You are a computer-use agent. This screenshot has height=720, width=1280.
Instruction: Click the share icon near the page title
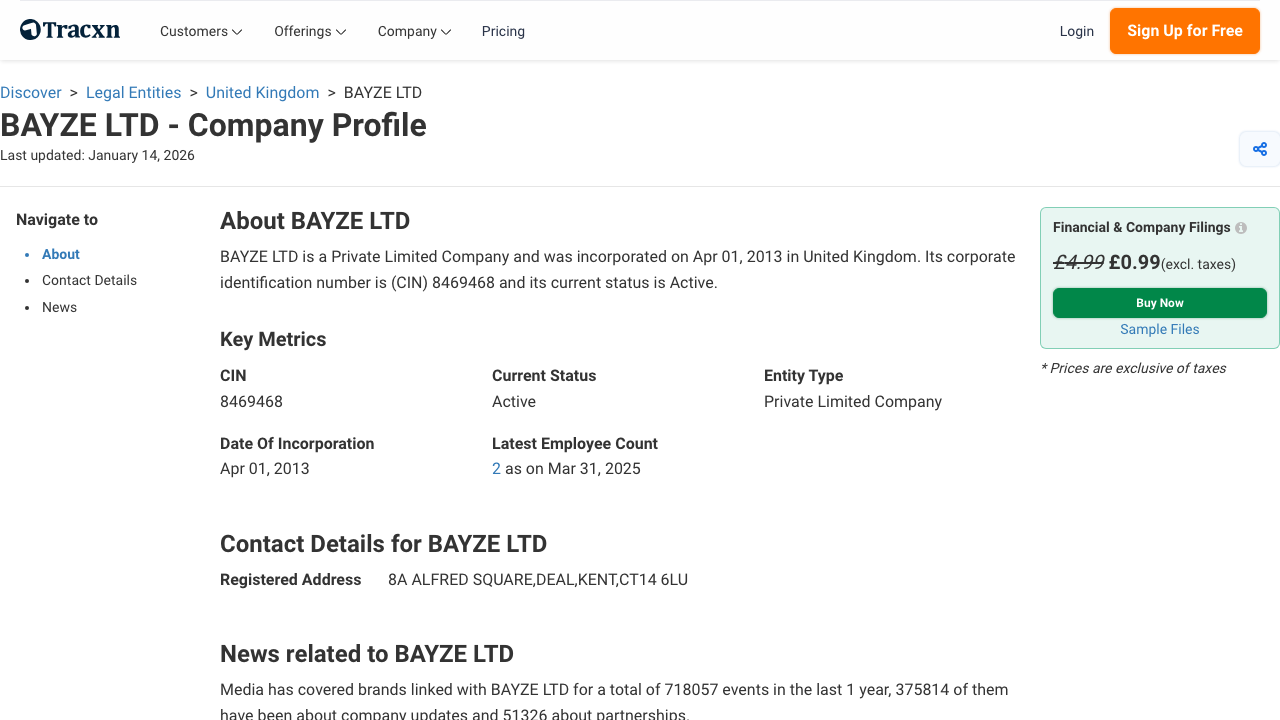click(1259, 148)
